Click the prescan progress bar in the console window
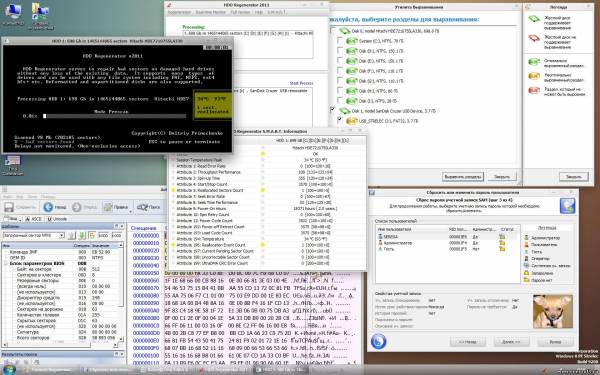Image resolution: width=600 pixels, height=375 pixels. pos(115,116)
